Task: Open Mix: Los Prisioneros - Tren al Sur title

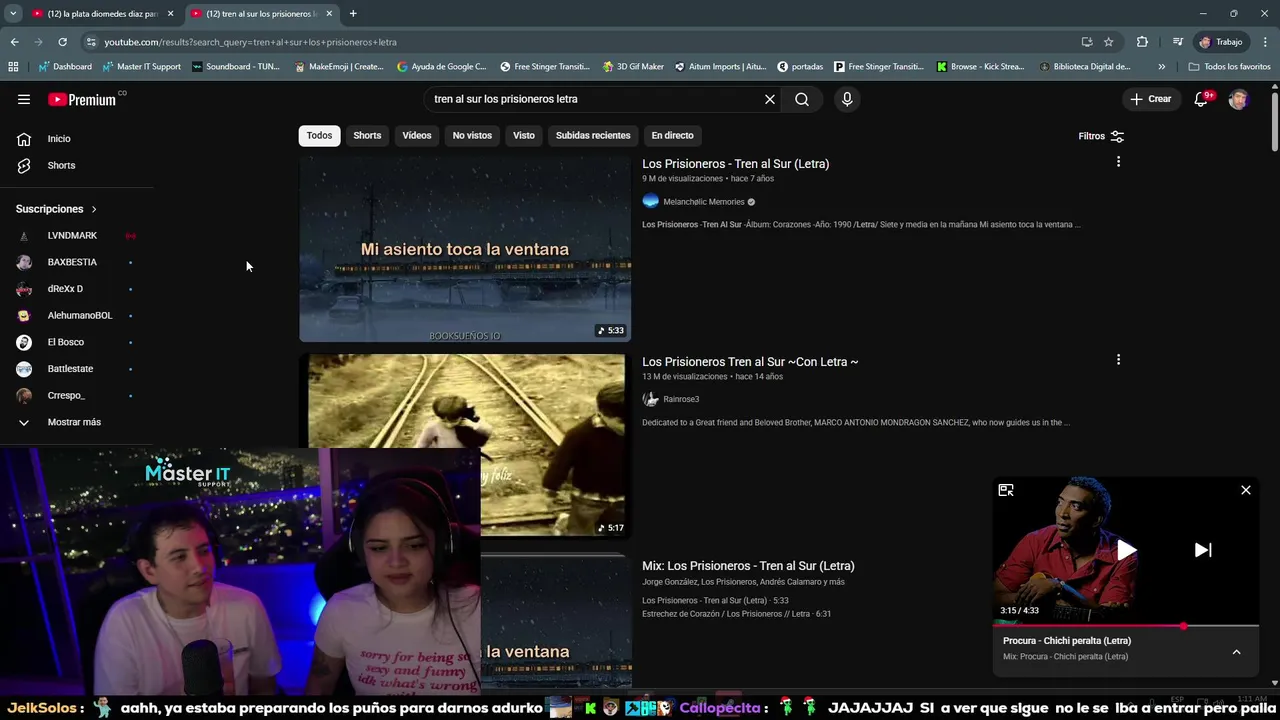Action: pos(748,566)
